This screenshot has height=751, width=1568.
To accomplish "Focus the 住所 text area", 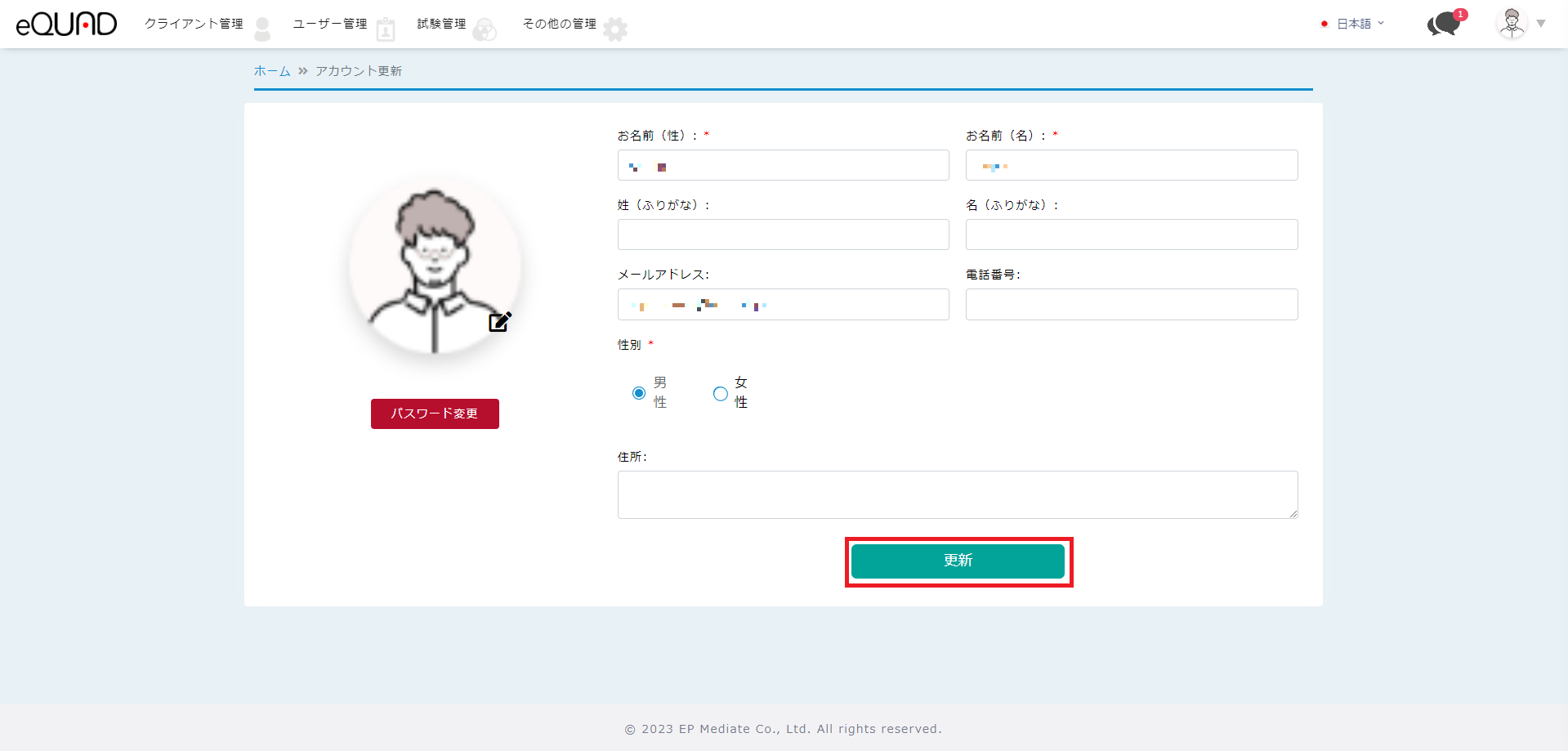I will pos(957,494).
